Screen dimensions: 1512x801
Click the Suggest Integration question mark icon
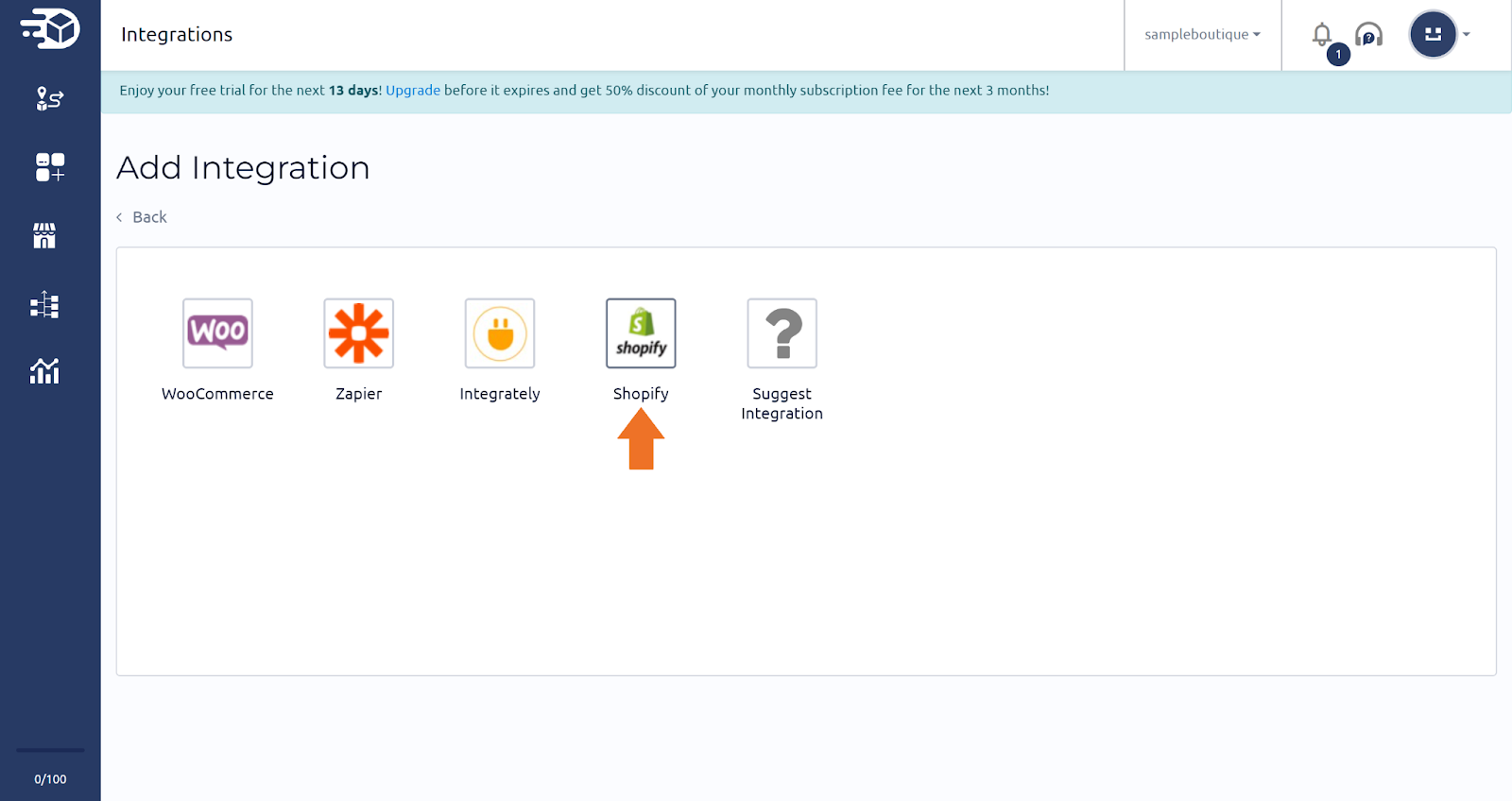782,333
